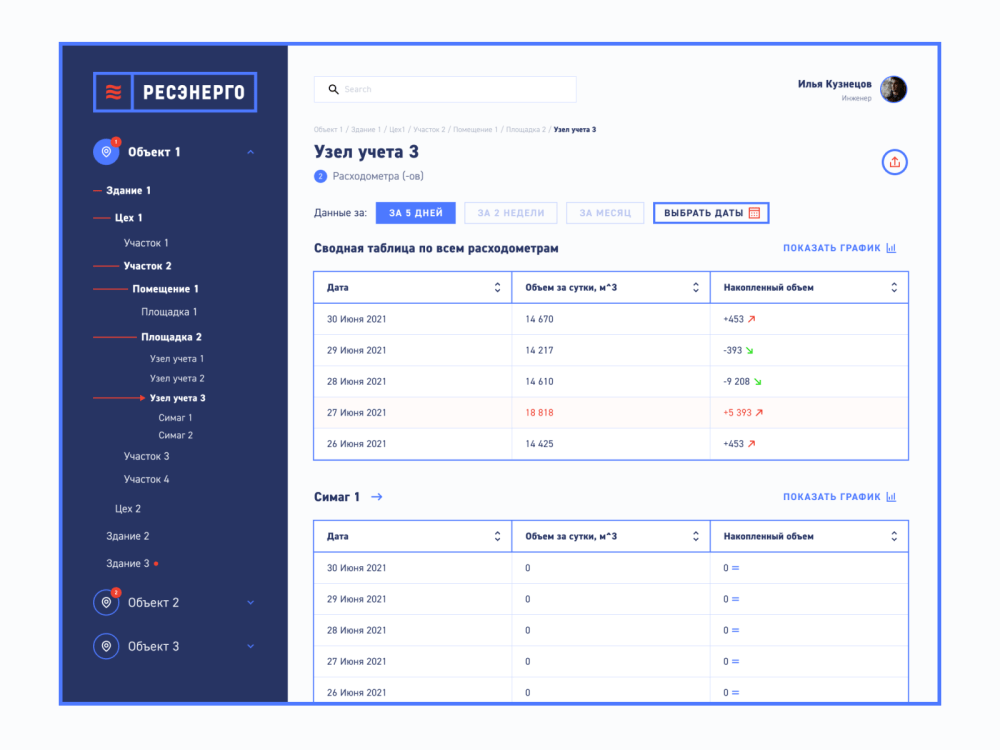The height and width of the screenshot is (750, 1000).
Task: Click the РЕСЭНЕРГО logo
Action: pos(175,92)
